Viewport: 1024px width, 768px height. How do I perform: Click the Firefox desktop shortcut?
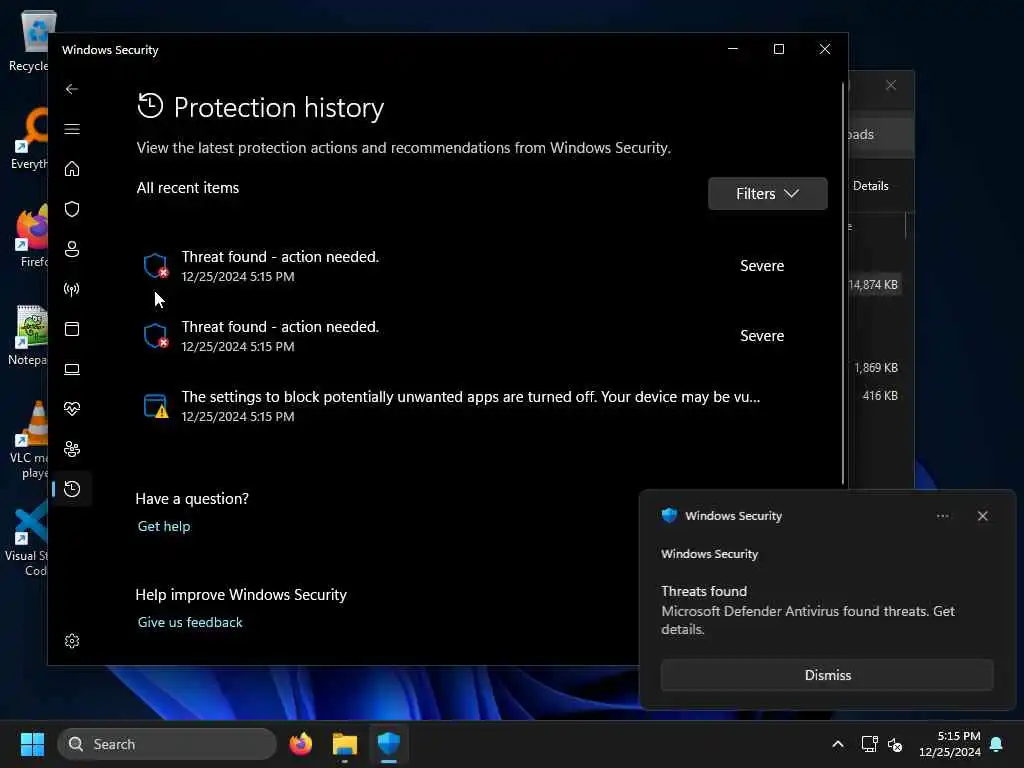pyautogui.click(x=30, y=236)
